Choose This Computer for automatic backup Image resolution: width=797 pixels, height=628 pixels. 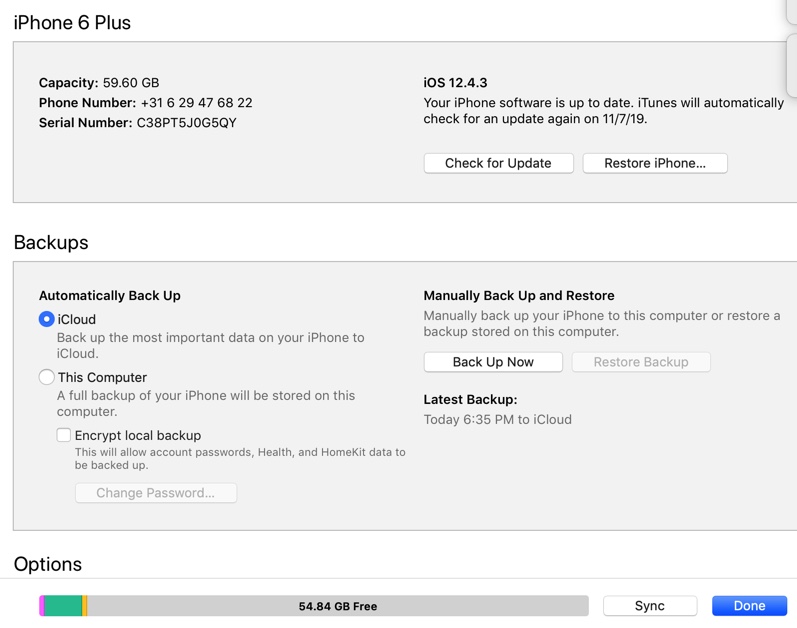coord(46,378)
